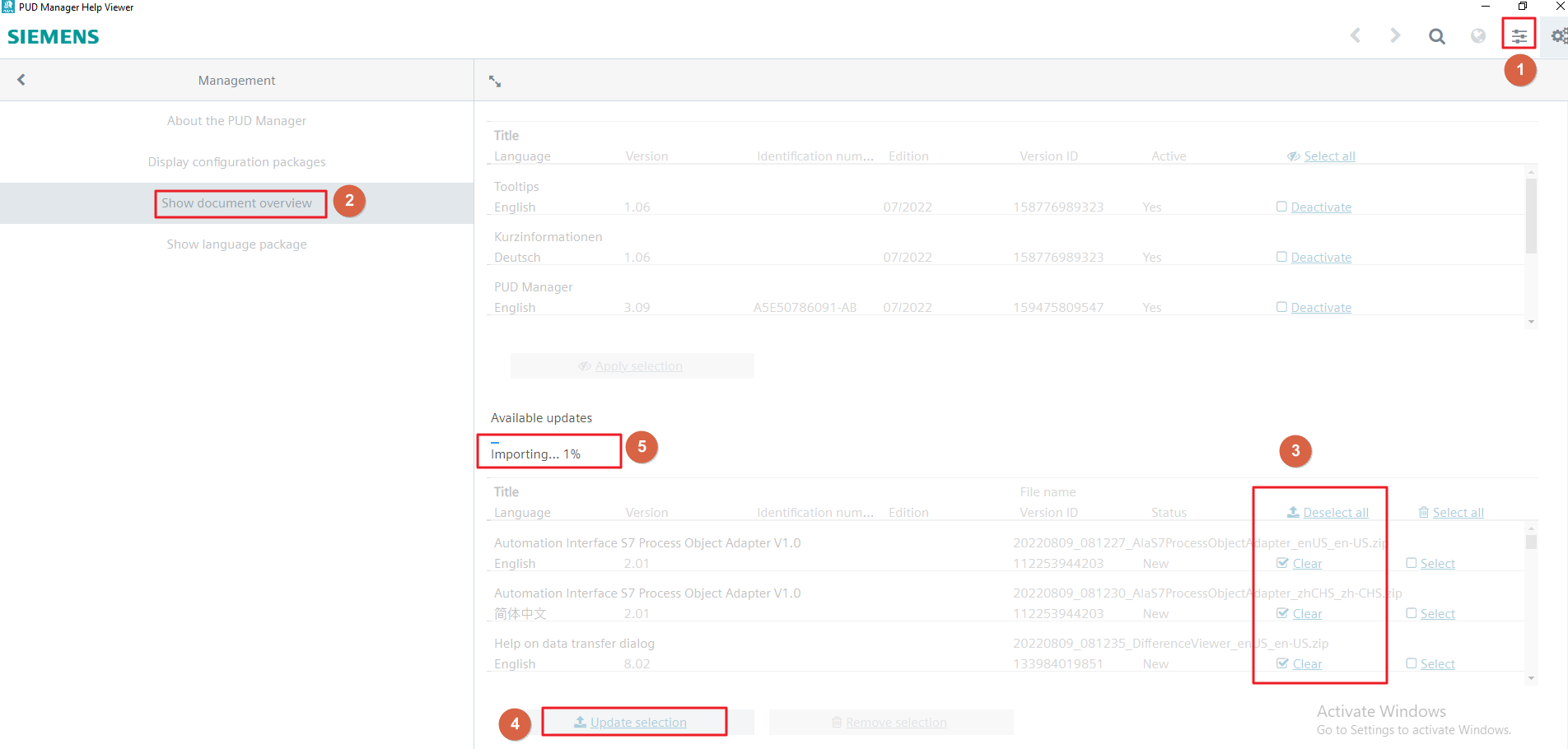Viewport: 1568px width, 749px height.
Task: Open settings with the sliders icon
Action: [x=1519, y=36]
